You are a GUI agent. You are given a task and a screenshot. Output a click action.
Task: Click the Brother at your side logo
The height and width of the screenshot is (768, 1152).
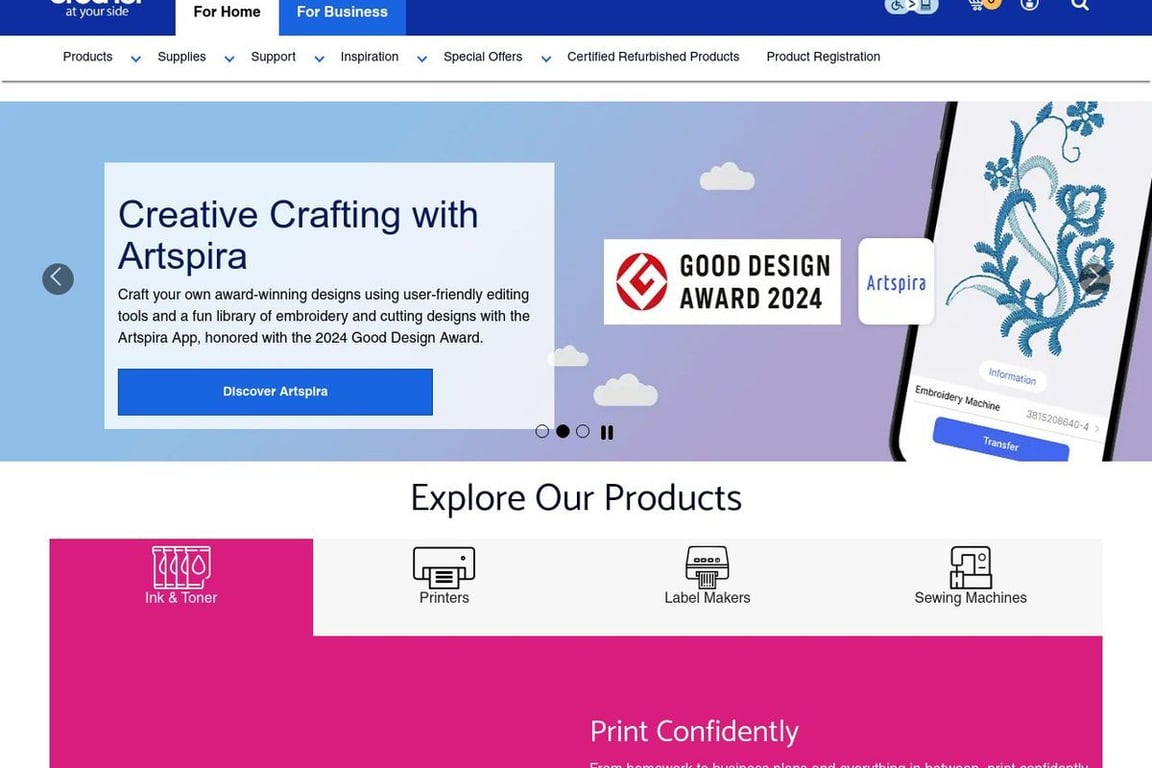(96, 8)
